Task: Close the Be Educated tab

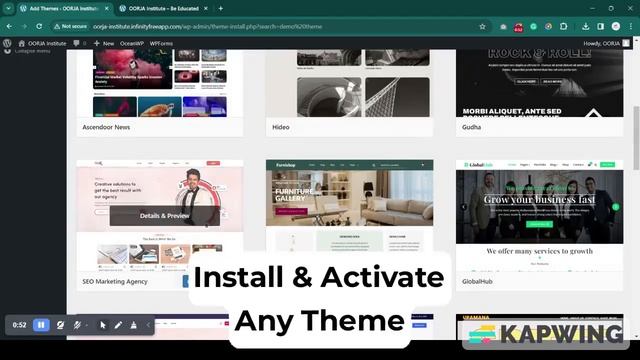Action: [x=206, y=8]
